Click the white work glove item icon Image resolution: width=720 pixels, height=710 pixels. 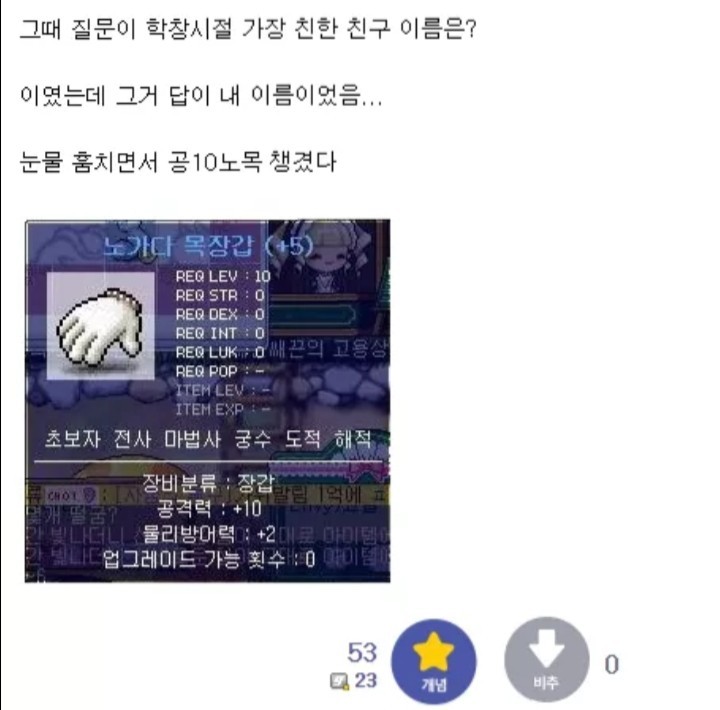tap(101, 326)
